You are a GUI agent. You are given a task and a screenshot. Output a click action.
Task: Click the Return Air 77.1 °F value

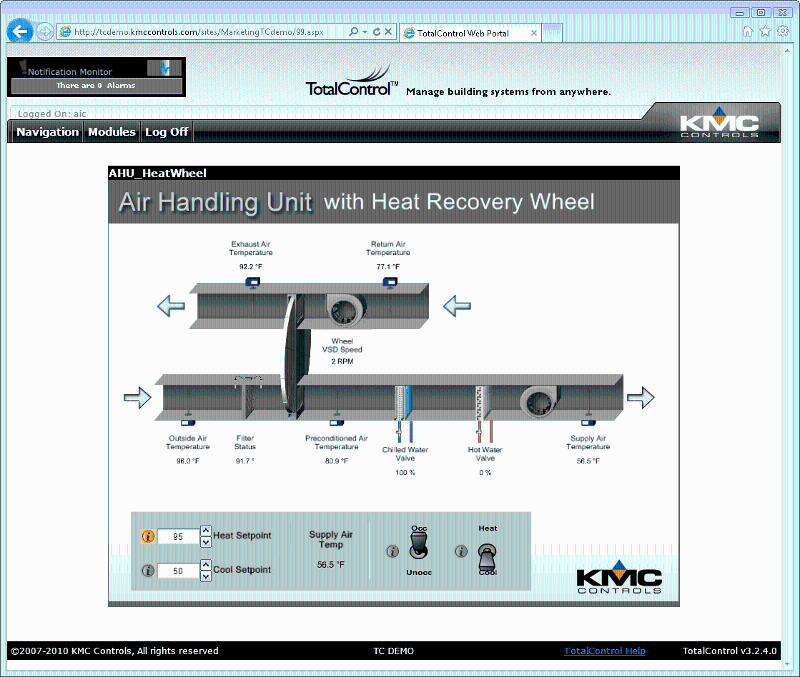(388, 267)
